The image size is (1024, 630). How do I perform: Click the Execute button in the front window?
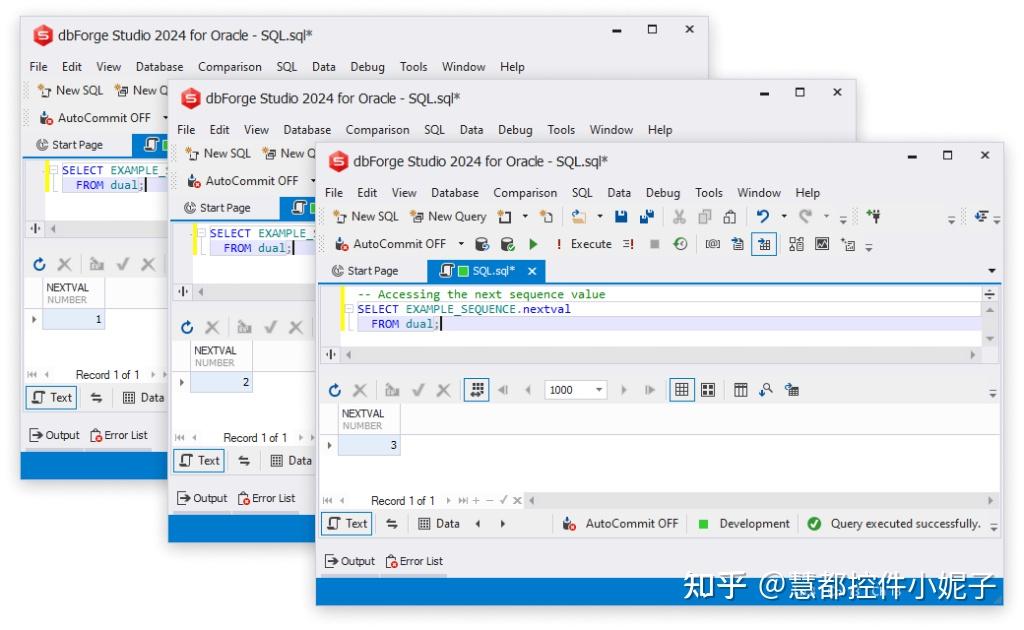pyautogui.click(x=584, y=244)
